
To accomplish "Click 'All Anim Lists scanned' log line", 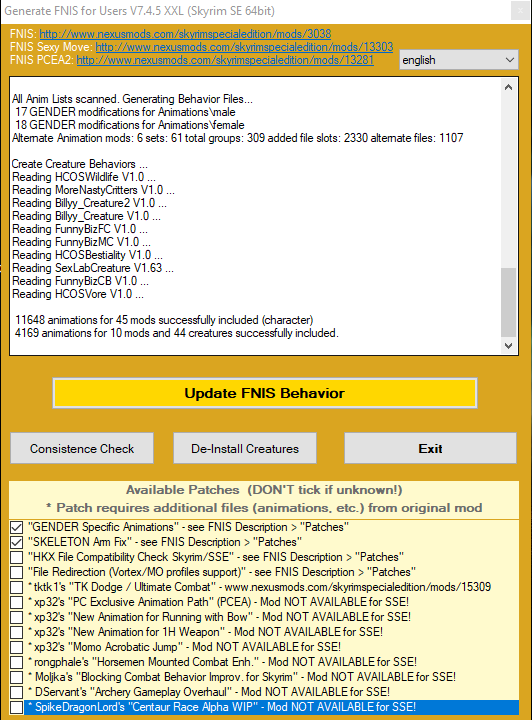I will coord(132,99).
